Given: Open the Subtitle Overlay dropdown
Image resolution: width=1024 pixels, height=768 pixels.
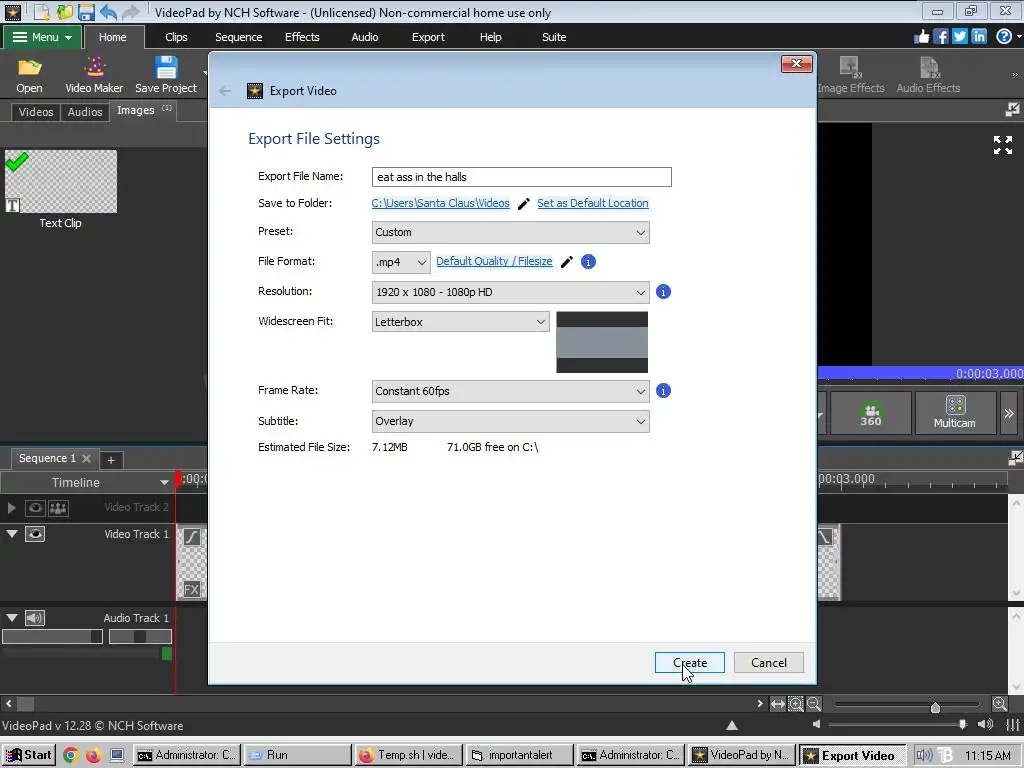Looking at the screenshot, I should [x=510, y=421].
